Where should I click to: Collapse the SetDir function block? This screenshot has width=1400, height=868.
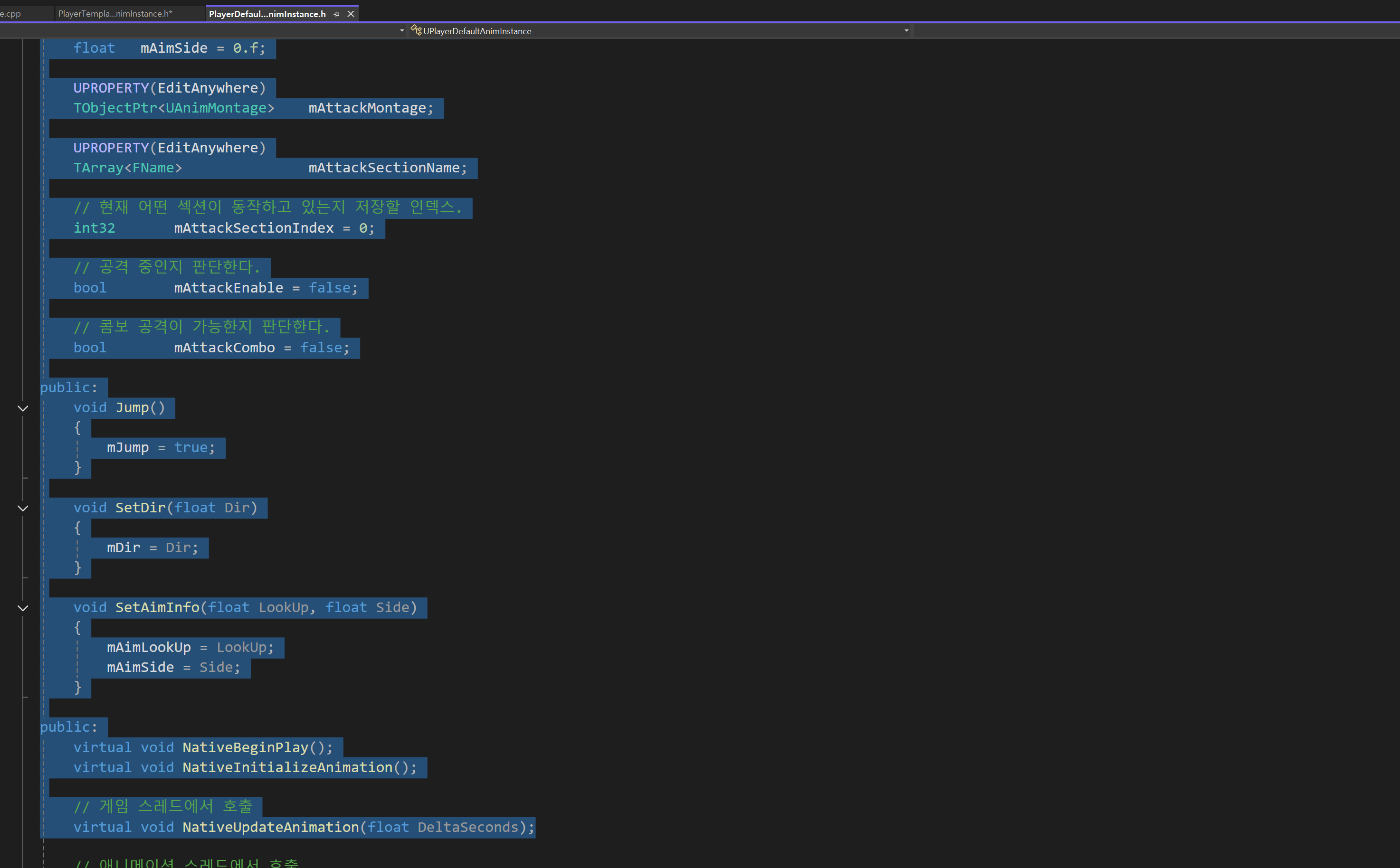[x=23, y=508]
